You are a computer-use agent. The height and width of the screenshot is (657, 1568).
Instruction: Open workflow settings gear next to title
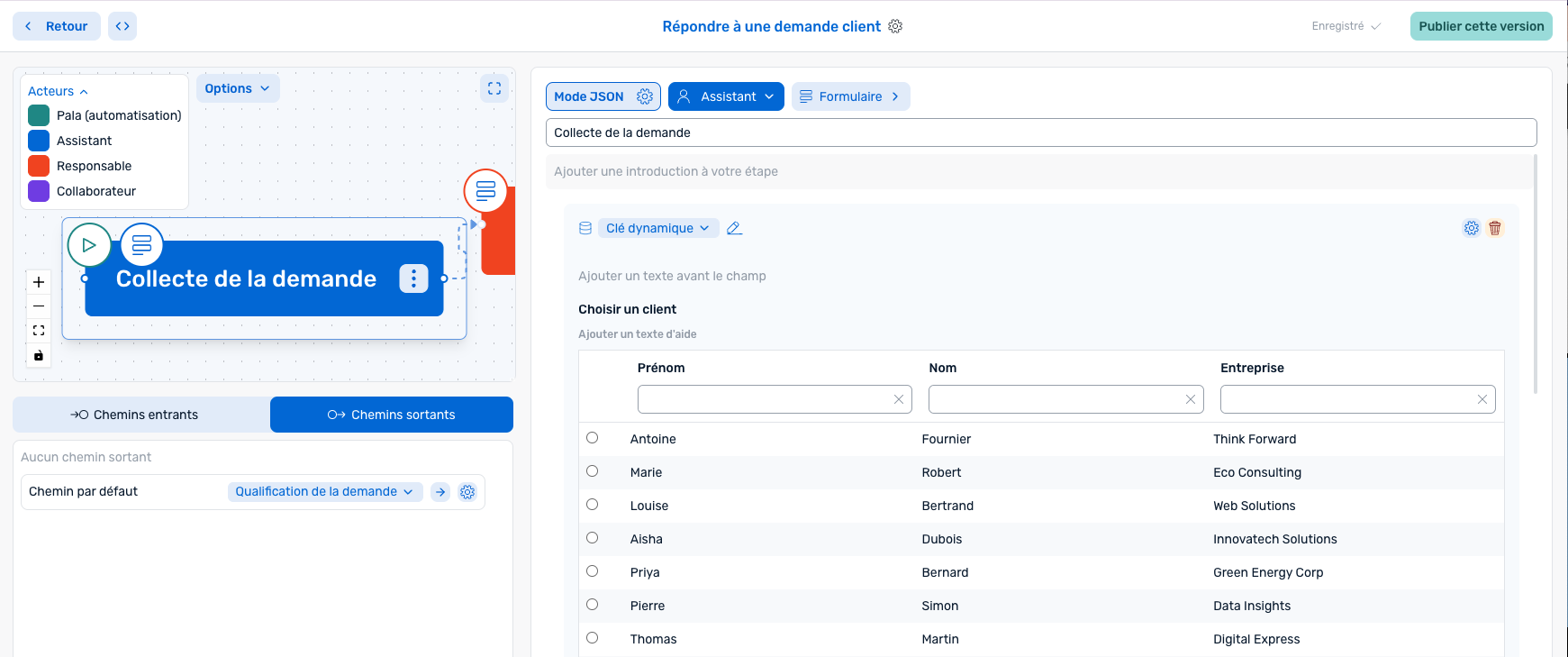tap(895, 26)
